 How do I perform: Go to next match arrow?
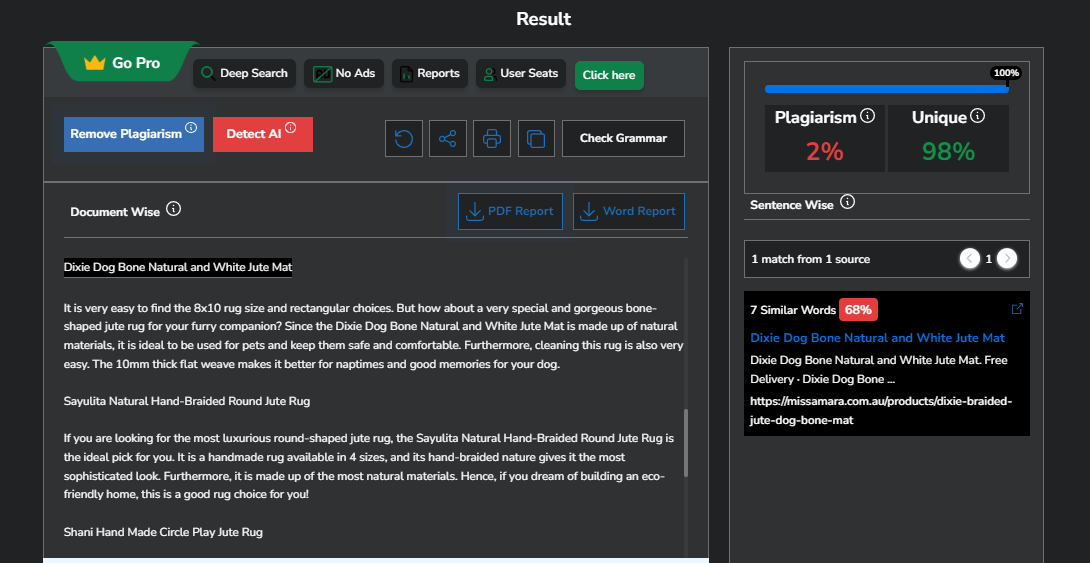pos(1007,259)
